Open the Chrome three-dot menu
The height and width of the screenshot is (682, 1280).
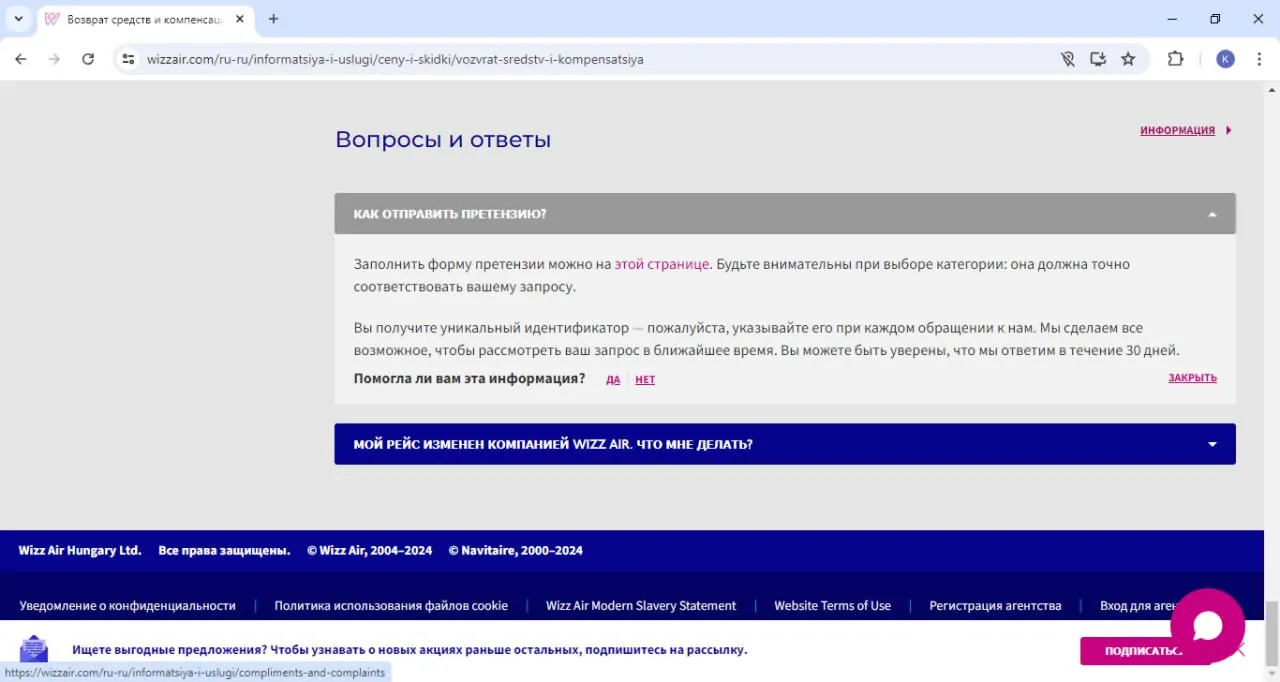pyautogui.click(x=1258, y=59)
